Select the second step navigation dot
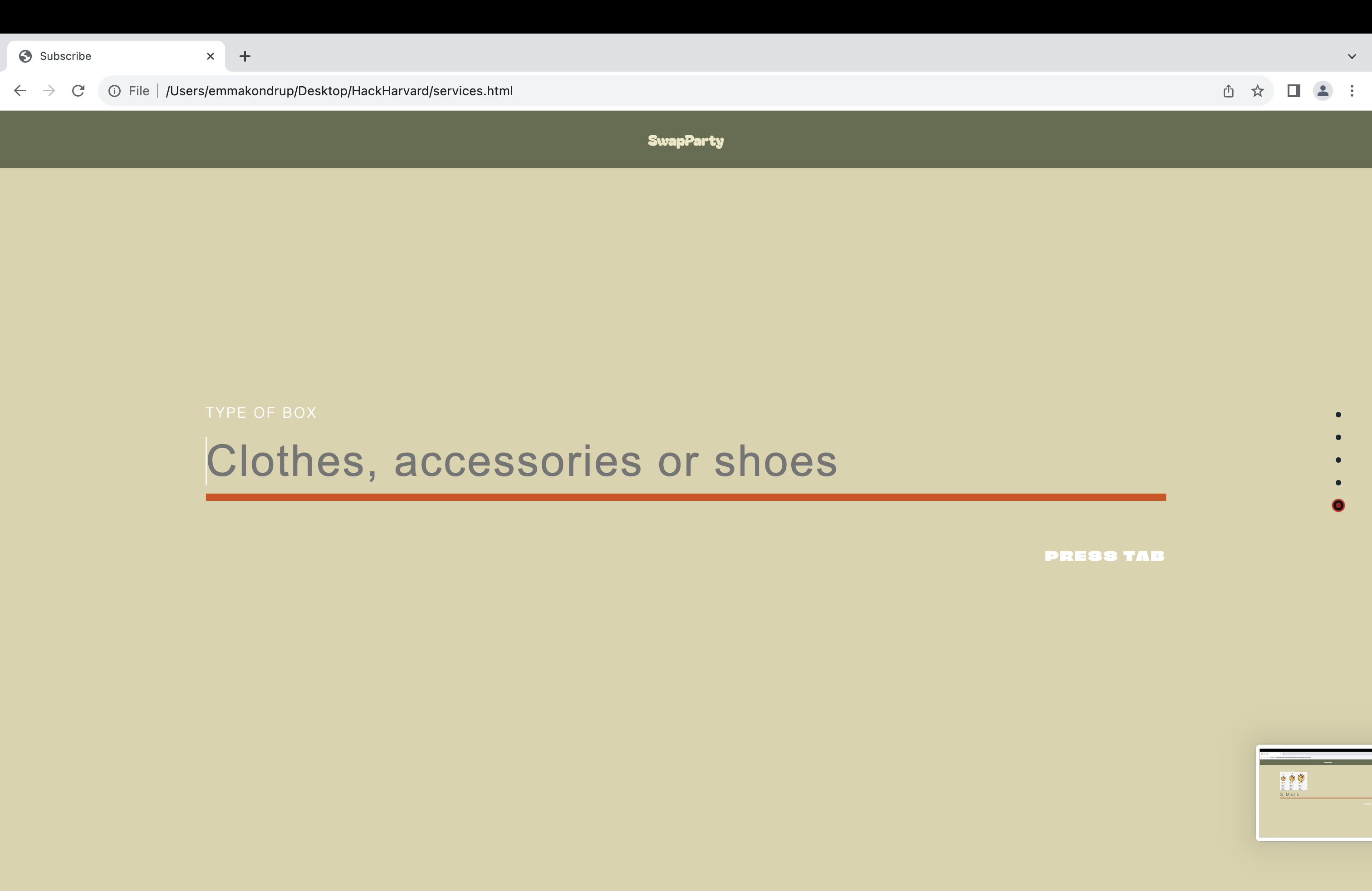Screen dimensions: 1372x891 [1338, 437]
